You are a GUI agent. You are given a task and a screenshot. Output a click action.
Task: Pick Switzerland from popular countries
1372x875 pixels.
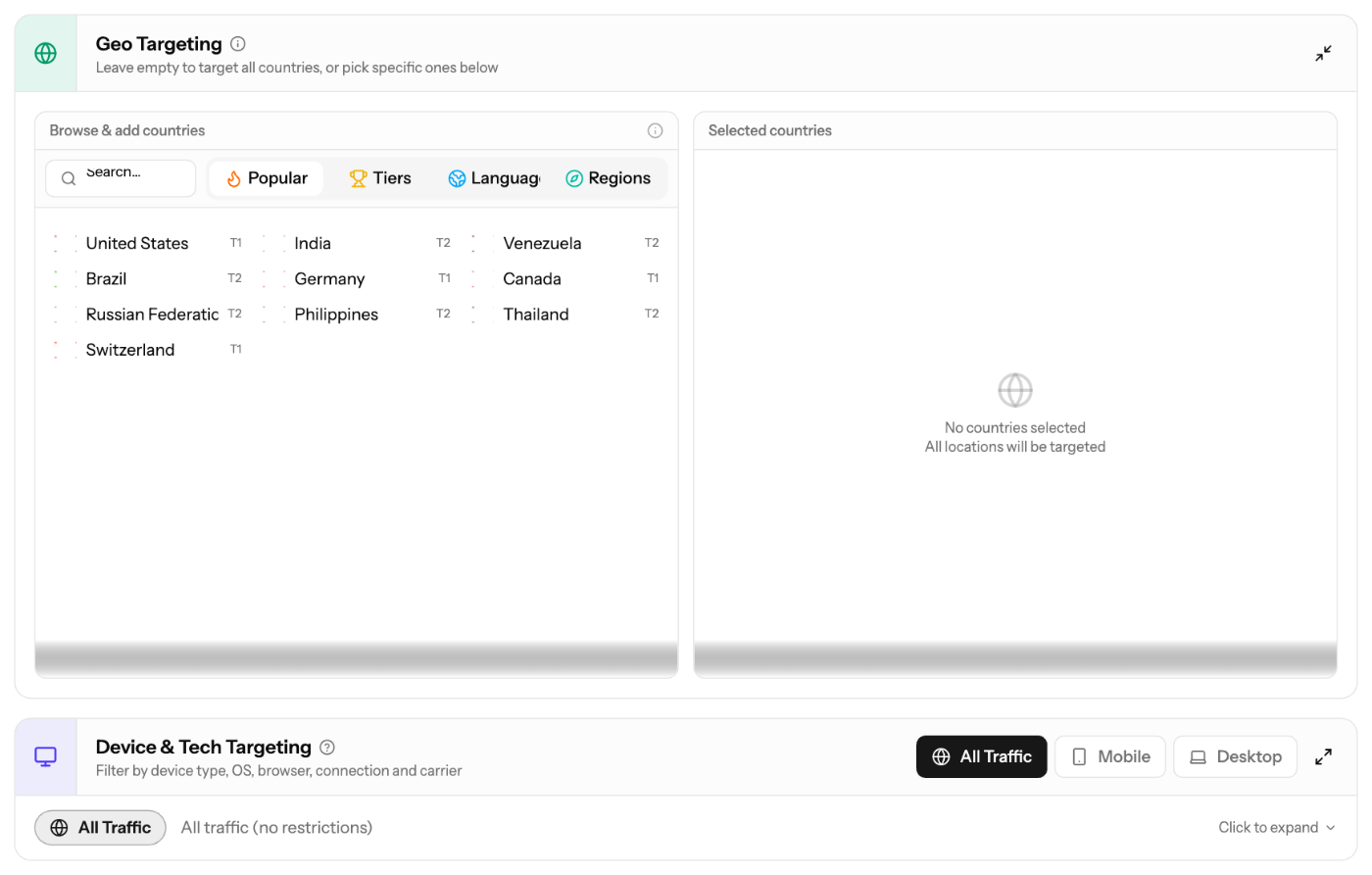[x=148, y=350]
